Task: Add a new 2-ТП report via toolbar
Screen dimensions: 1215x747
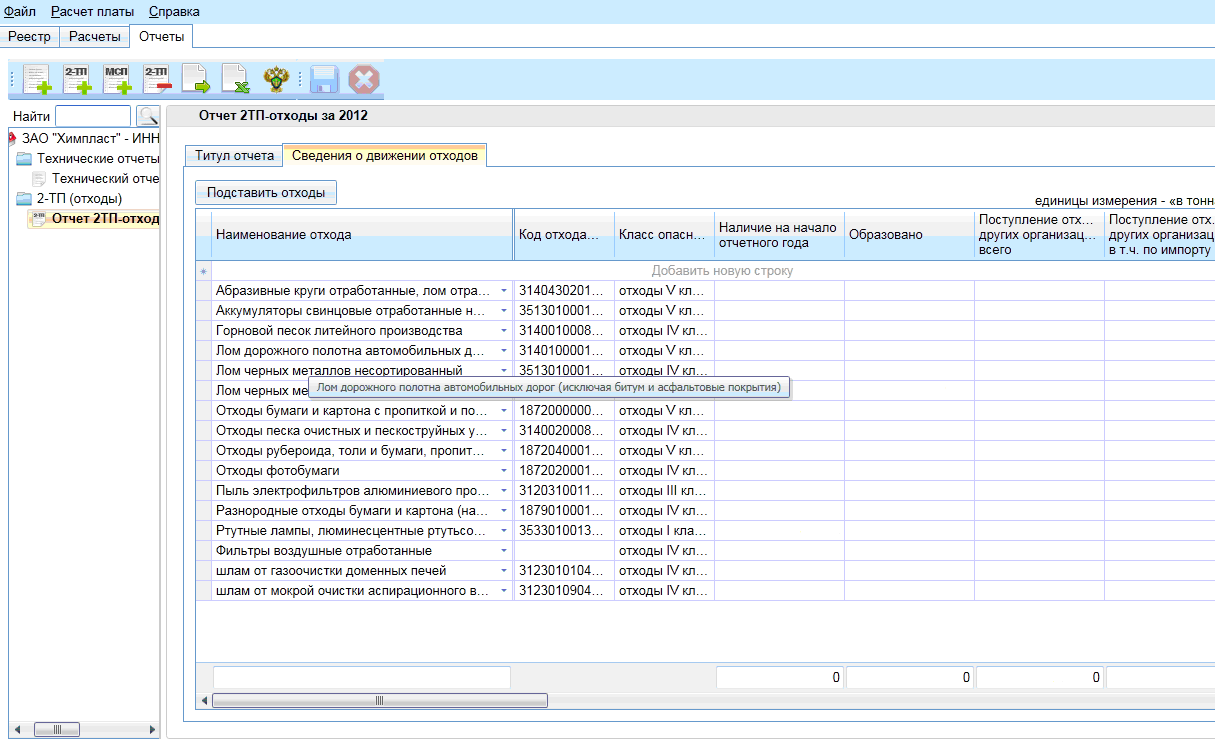Action: [x=77, y=79]
